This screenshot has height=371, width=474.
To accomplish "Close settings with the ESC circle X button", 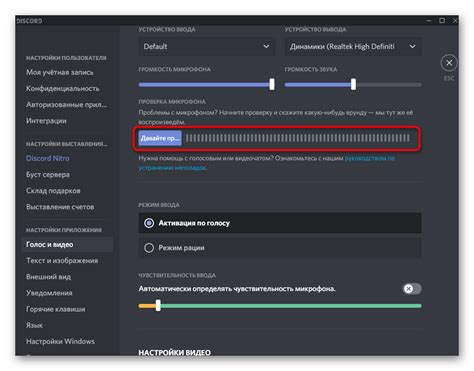I will 449,63.
